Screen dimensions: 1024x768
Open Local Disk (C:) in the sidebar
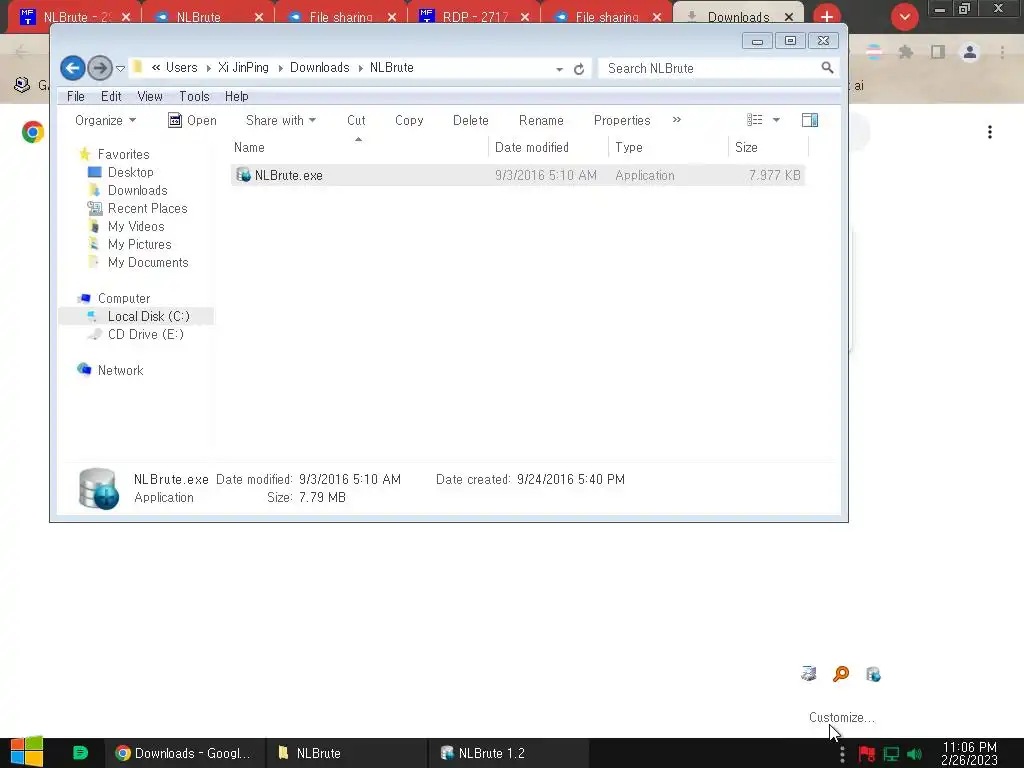(x=148, y=316)
